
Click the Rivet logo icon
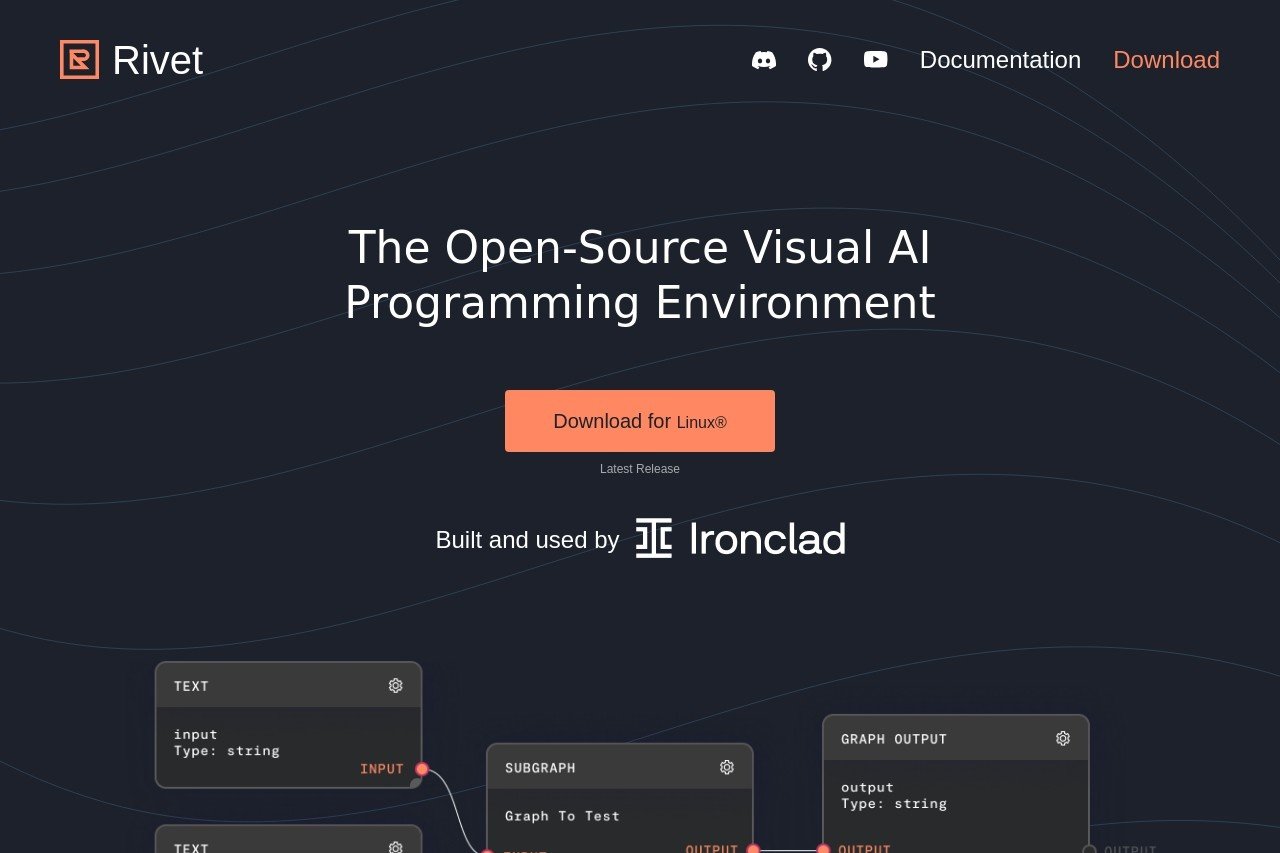[79, 60]
